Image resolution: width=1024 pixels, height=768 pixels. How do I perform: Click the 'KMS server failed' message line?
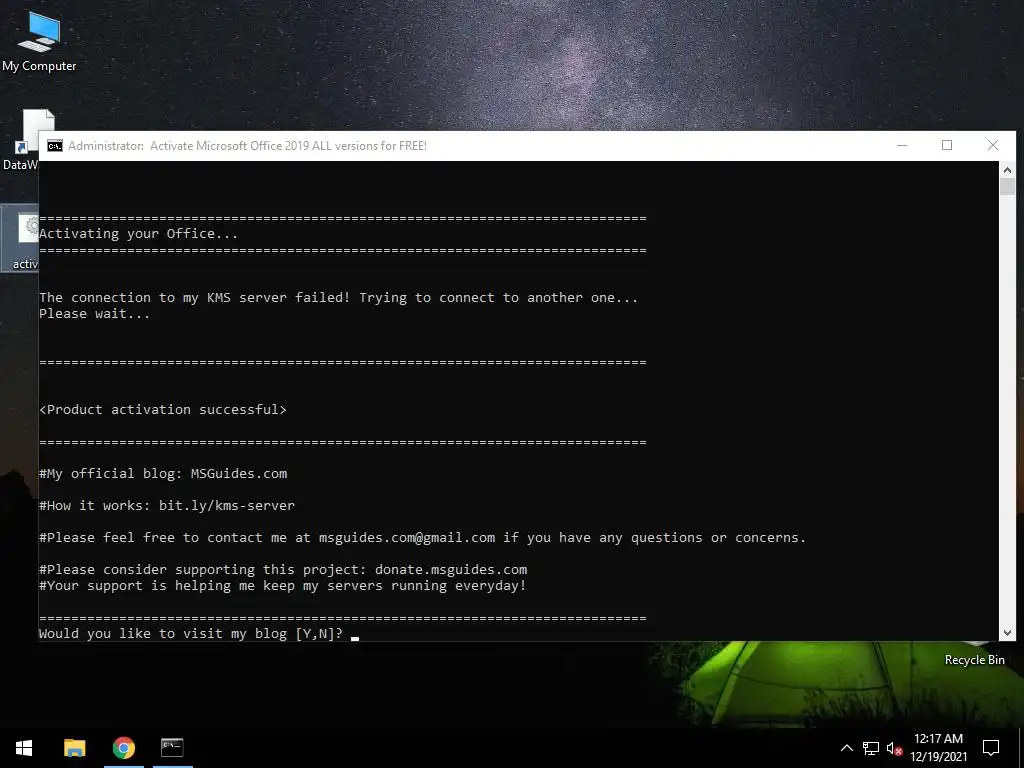[x=338, y=298]
